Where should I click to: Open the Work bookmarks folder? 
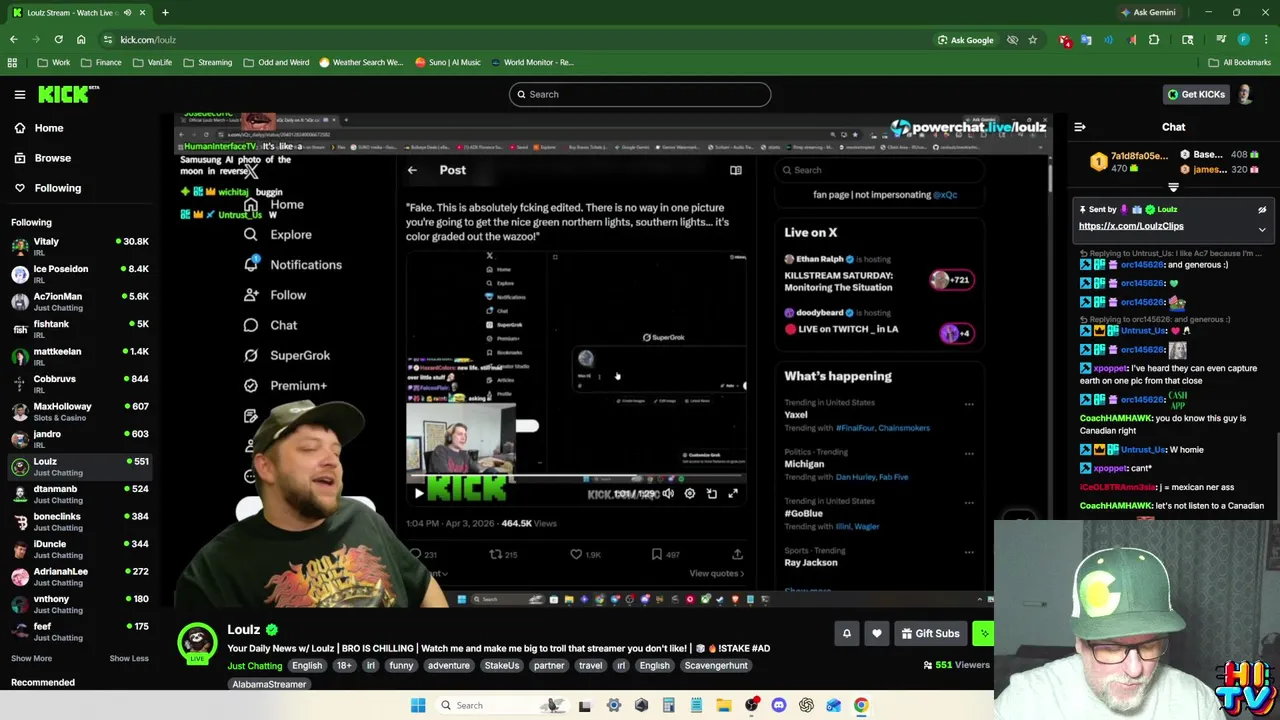point(54,62)
